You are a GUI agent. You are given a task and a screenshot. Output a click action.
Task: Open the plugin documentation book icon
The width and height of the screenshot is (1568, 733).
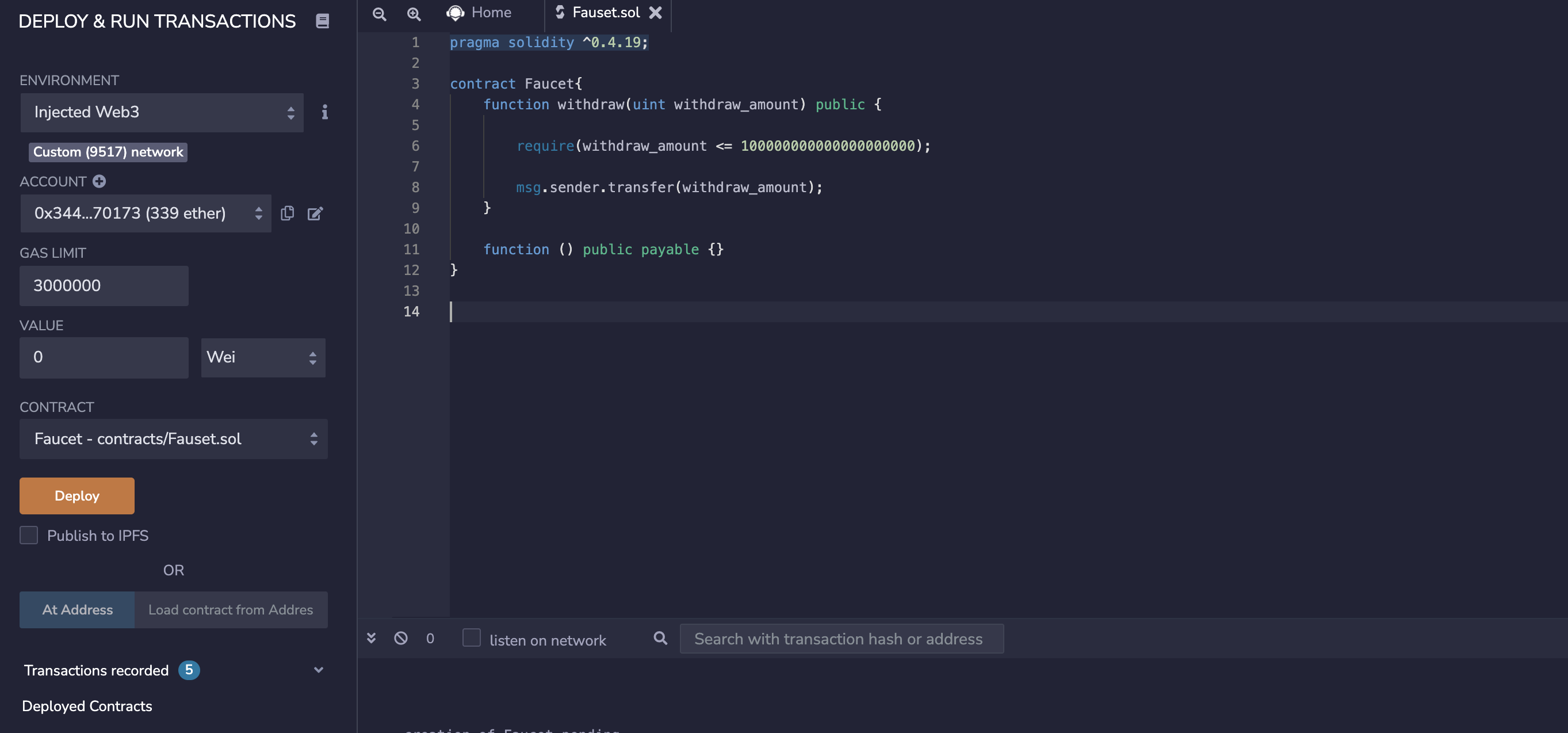[x=322, y=21]
